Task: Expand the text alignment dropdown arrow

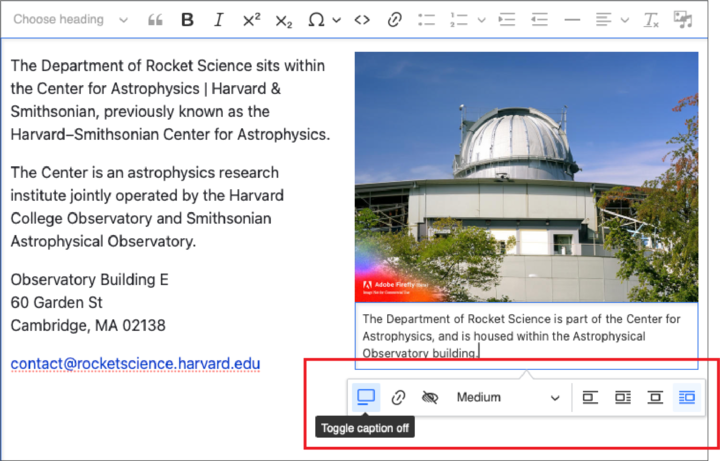Action: [x=624, y=20]
